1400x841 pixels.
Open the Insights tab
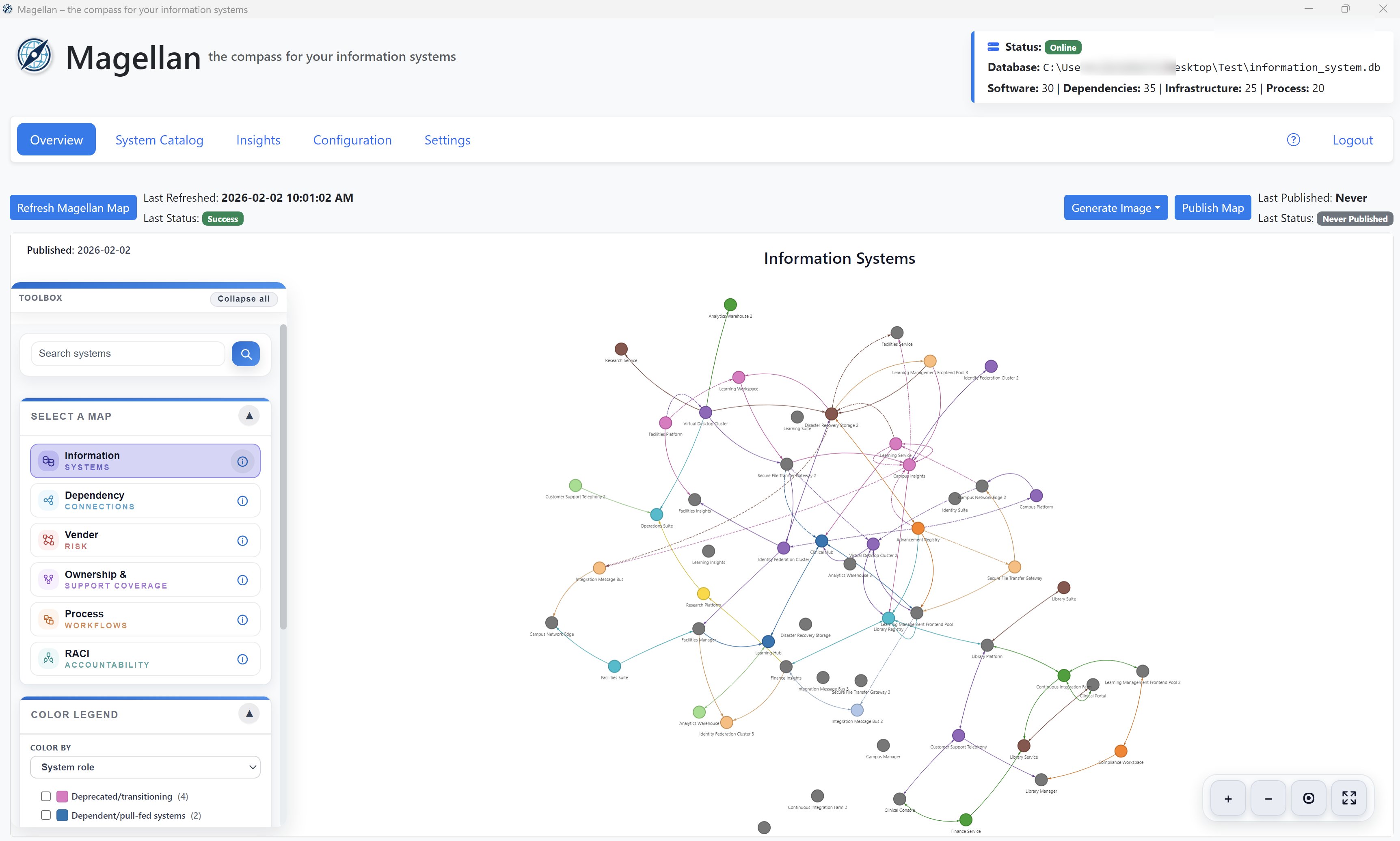[x=258, y=140]
